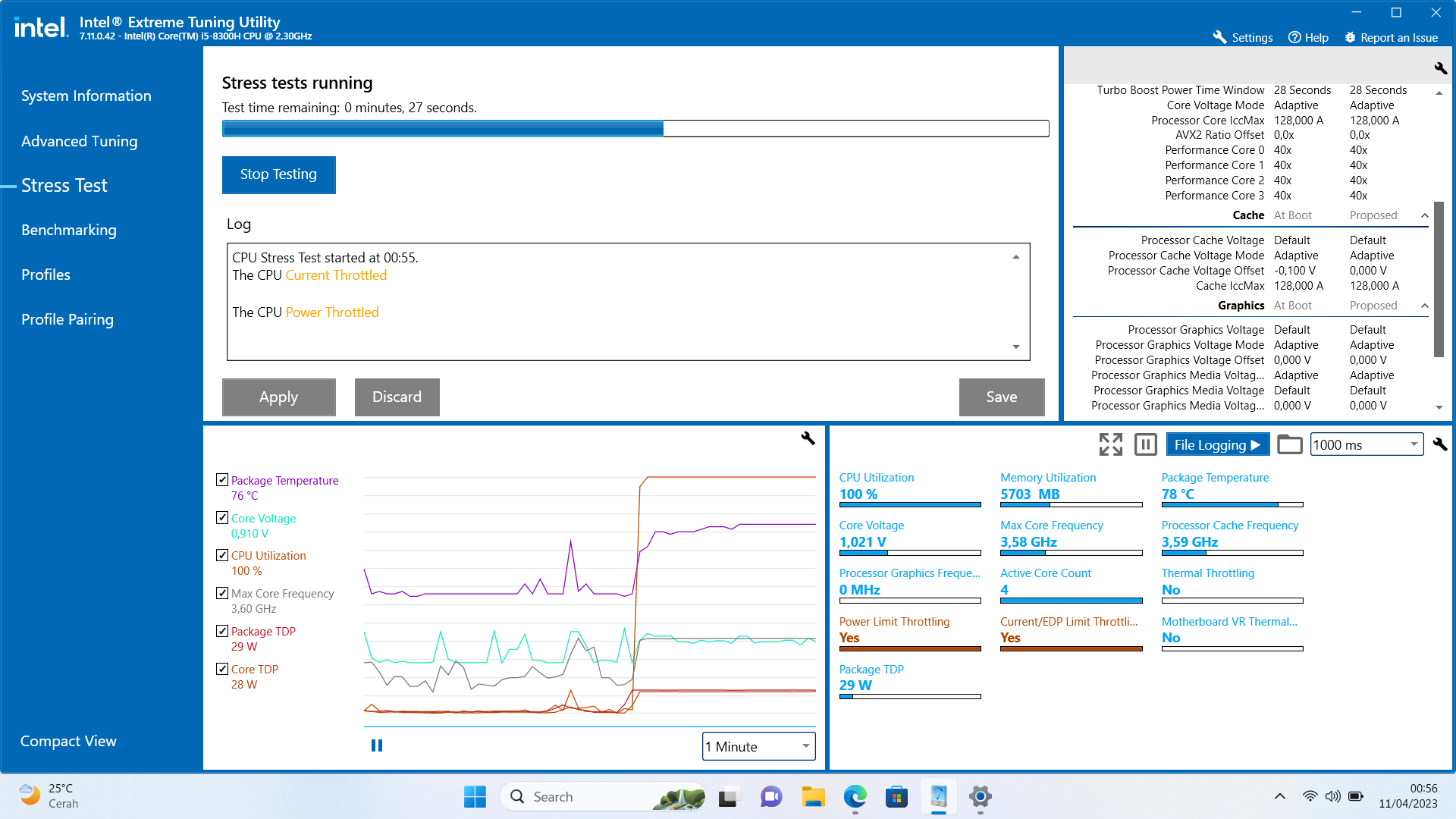Viewport: 1456px width, 819px height.
Task: Check battery status in the tray
Action: 1356,796
